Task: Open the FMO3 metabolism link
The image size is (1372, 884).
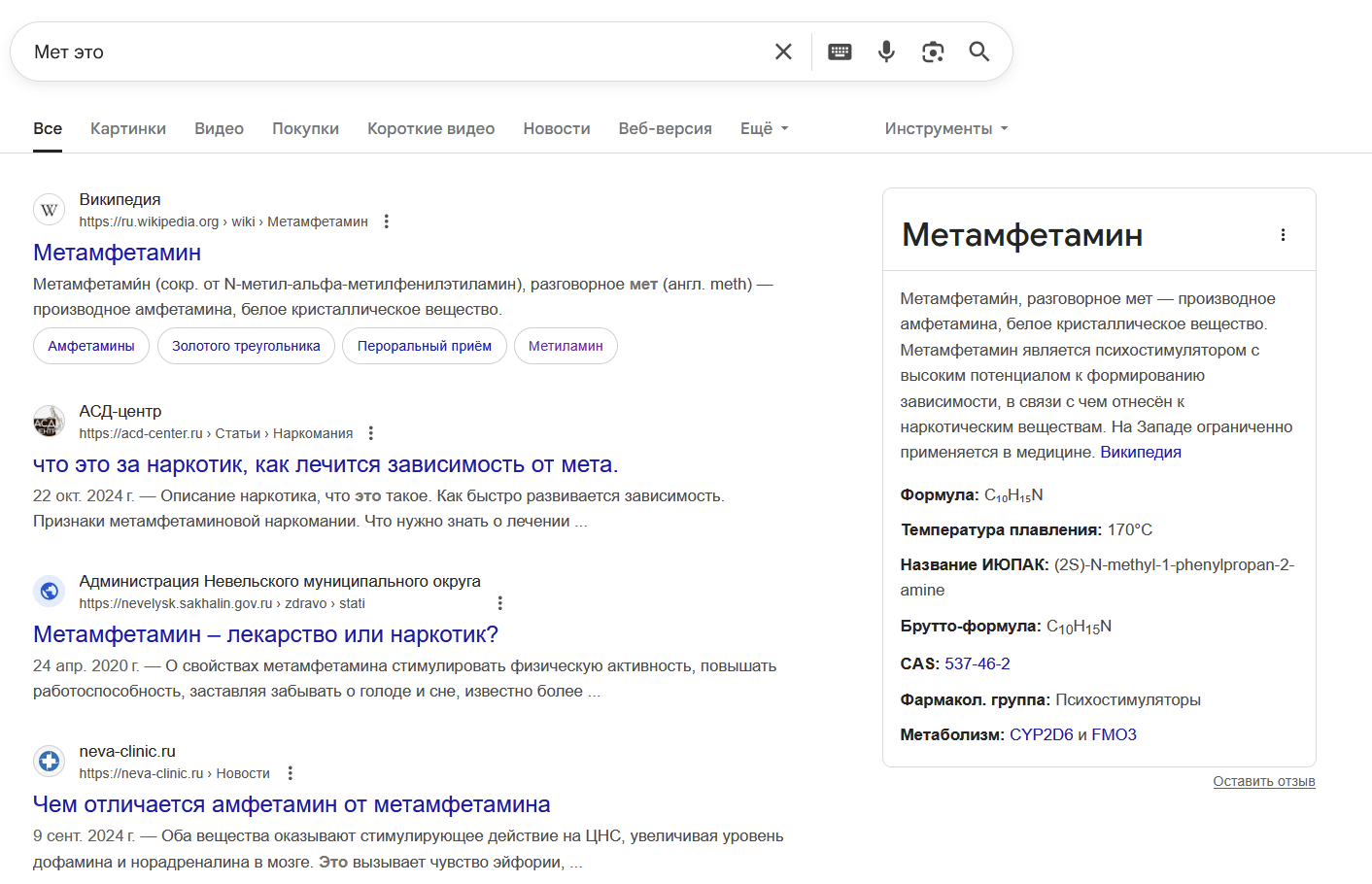Action: tap(1114, 734)
